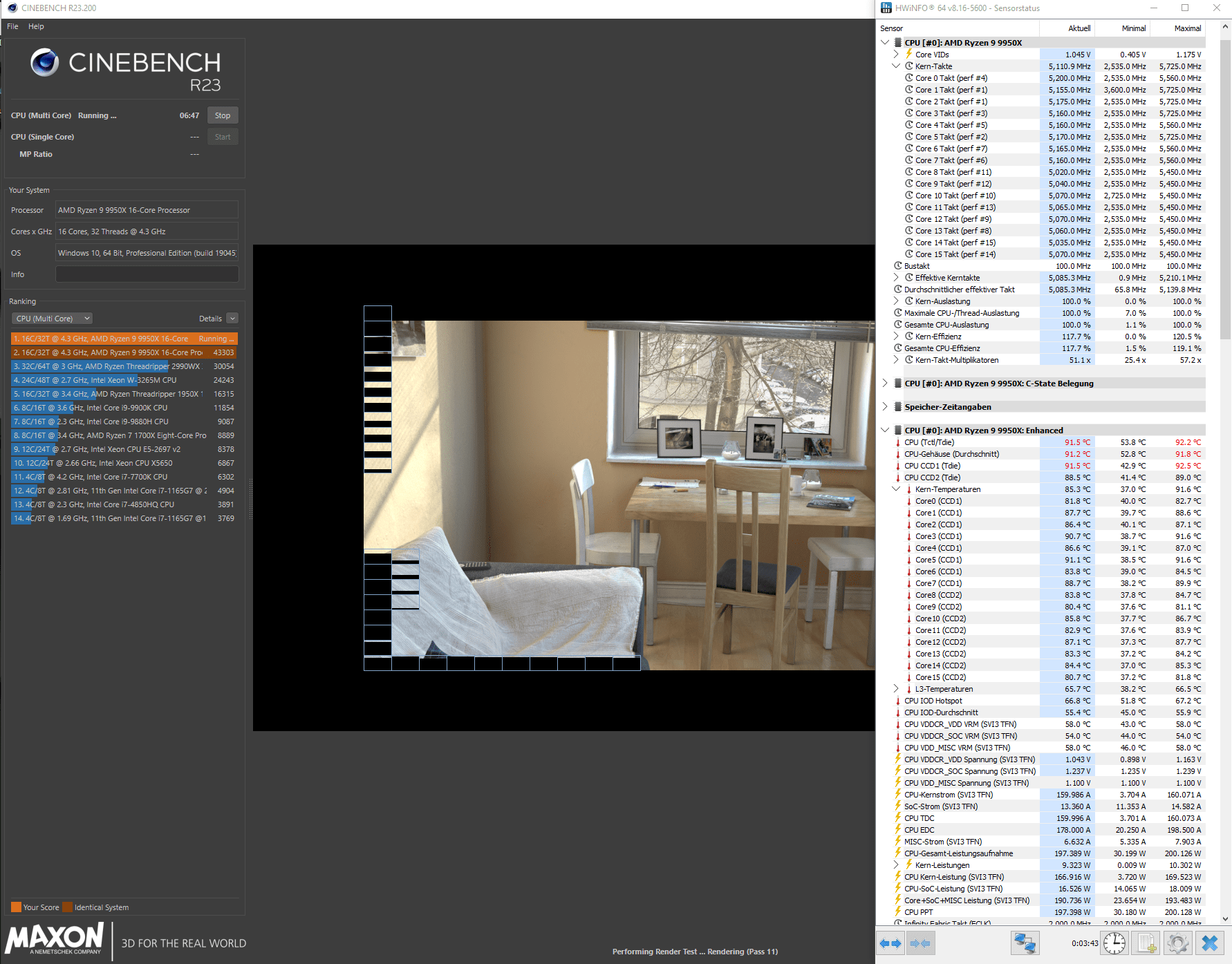Expand the Speicher-Zeitangaben group

point(885,407)
